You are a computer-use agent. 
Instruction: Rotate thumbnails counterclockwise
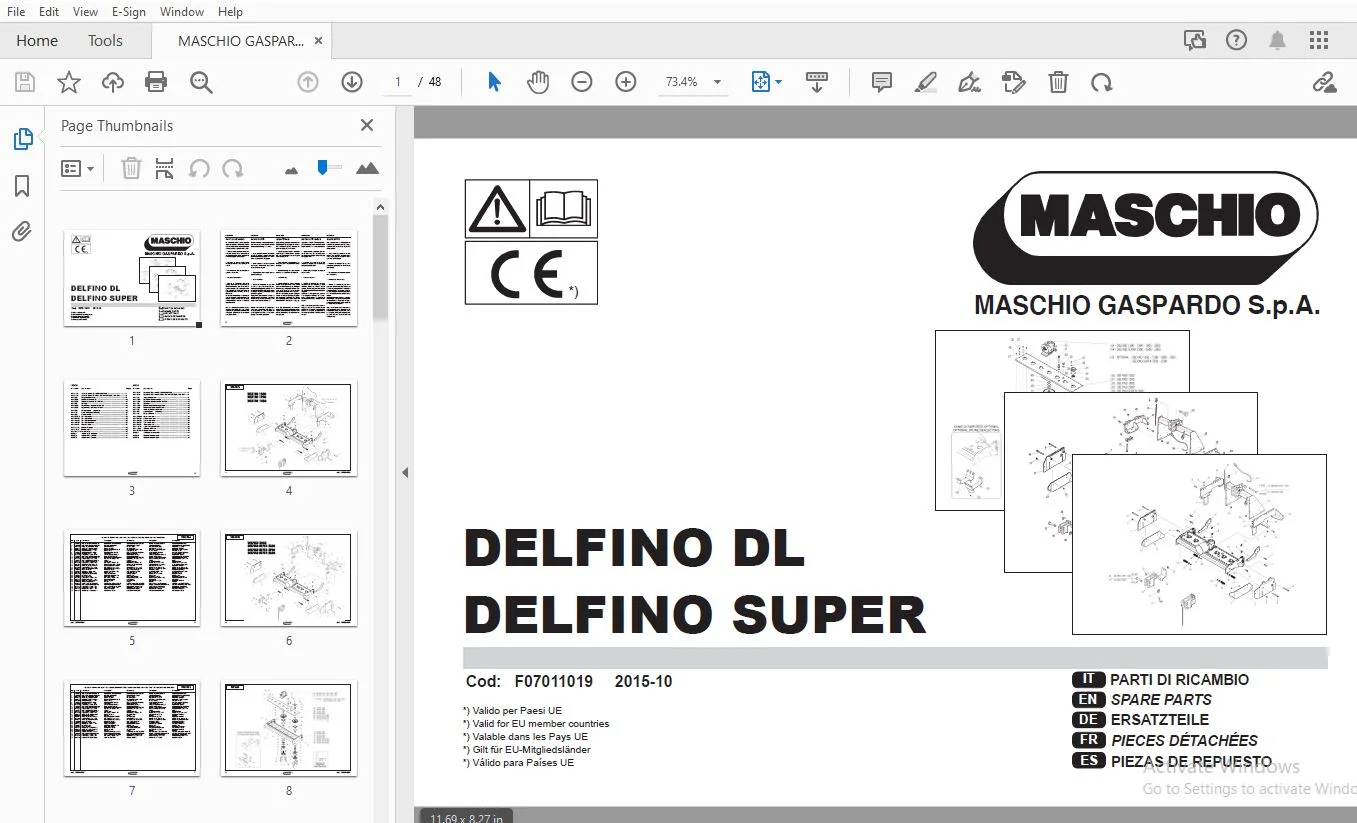click(199, 168)
